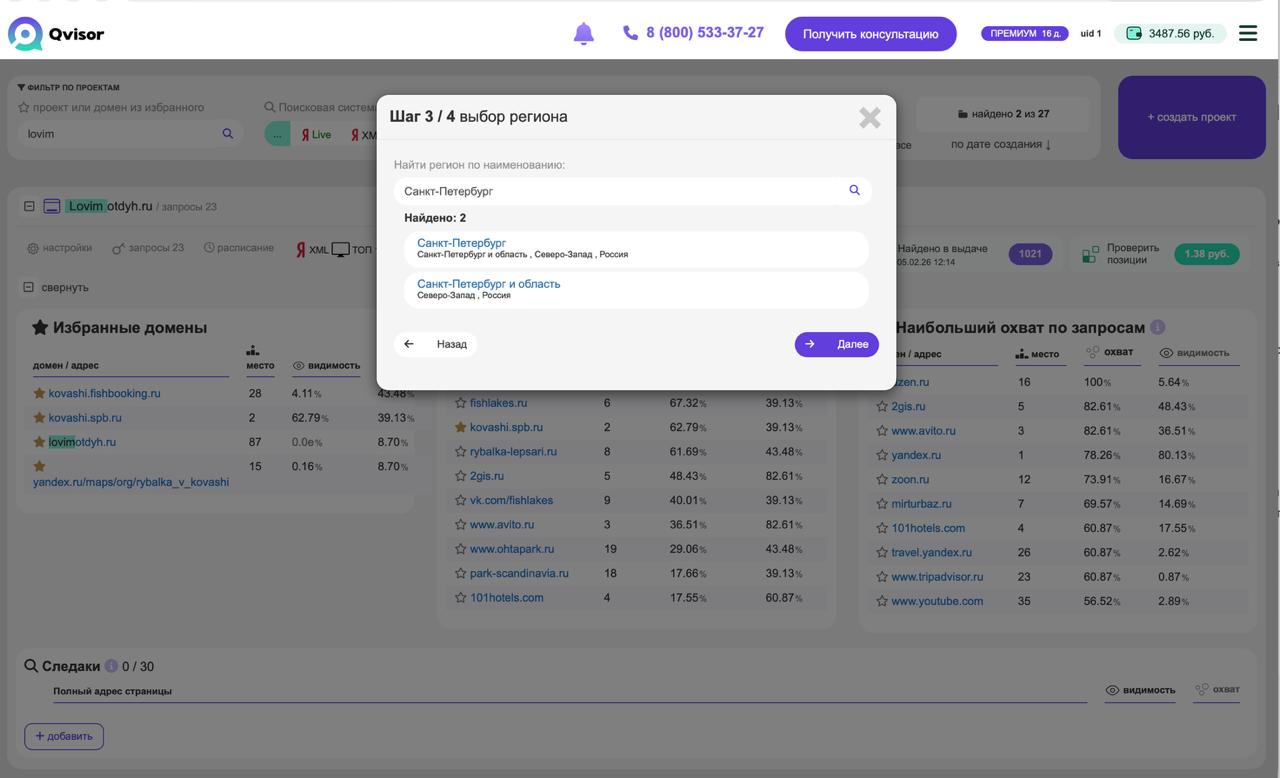This screenshot has height=778, width=1280.
Task: Click the Qvisor logo
Action: [56, 34]
